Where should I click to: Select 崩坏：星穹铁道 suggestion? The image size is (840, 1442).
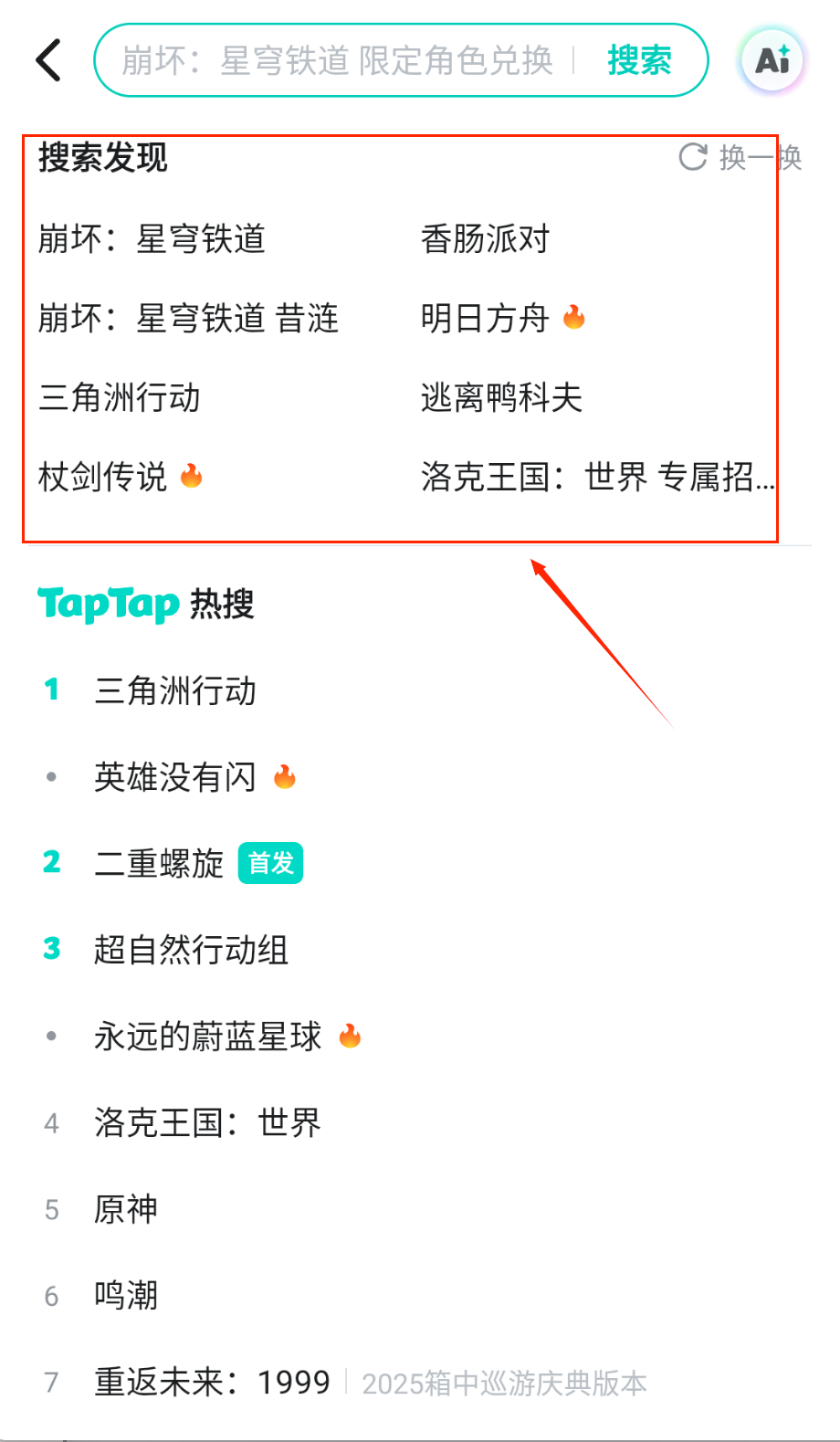[x=152, y=239]
